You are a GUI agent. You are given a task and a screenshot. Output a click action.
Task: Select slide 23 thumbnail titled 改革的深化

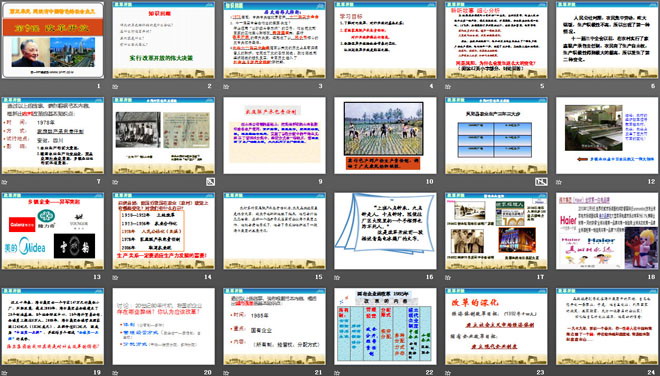(496, 326)
